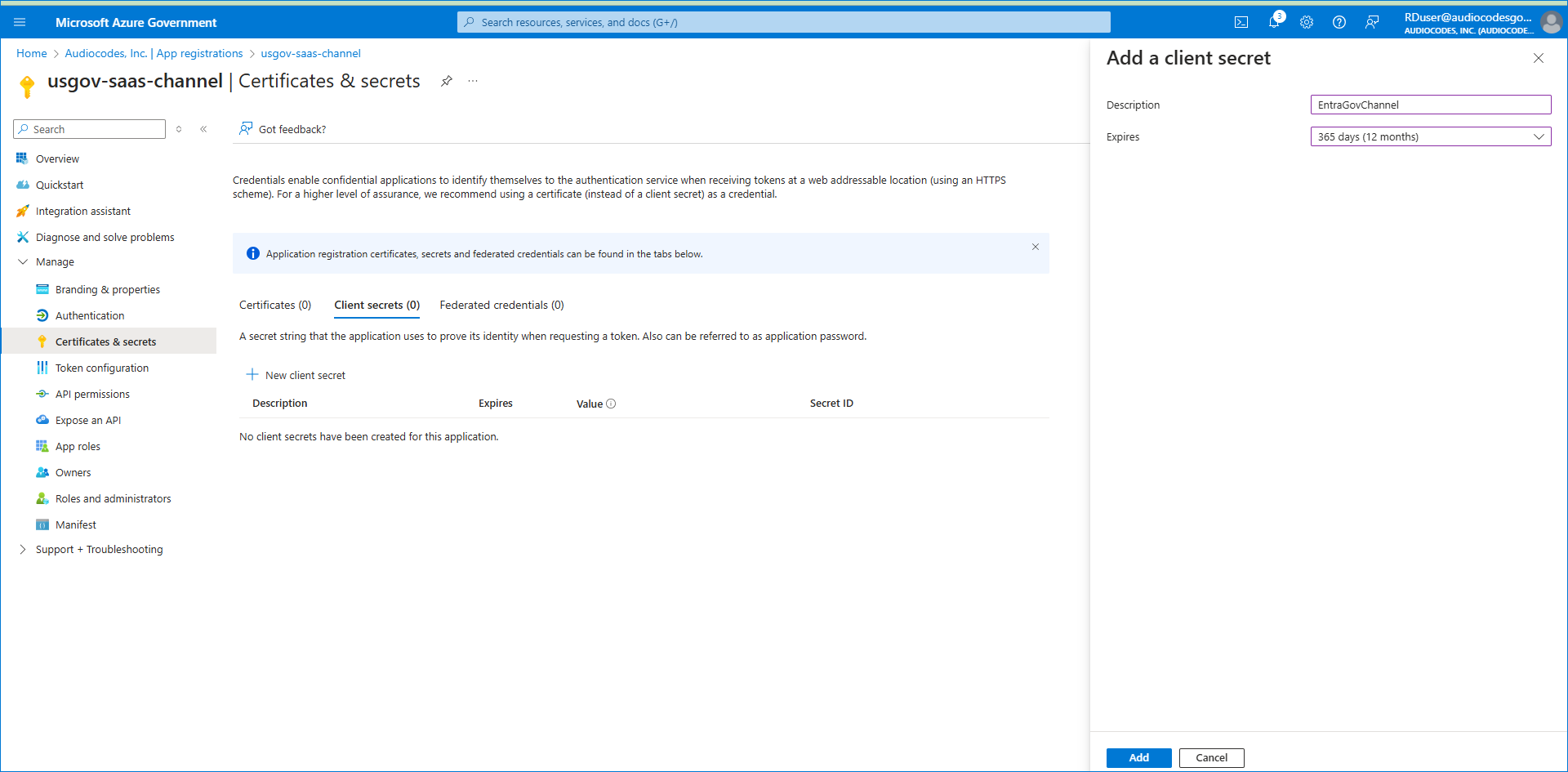Open Owners in the sidebar
The image size is (1568, 772).
tap(73, 472)
